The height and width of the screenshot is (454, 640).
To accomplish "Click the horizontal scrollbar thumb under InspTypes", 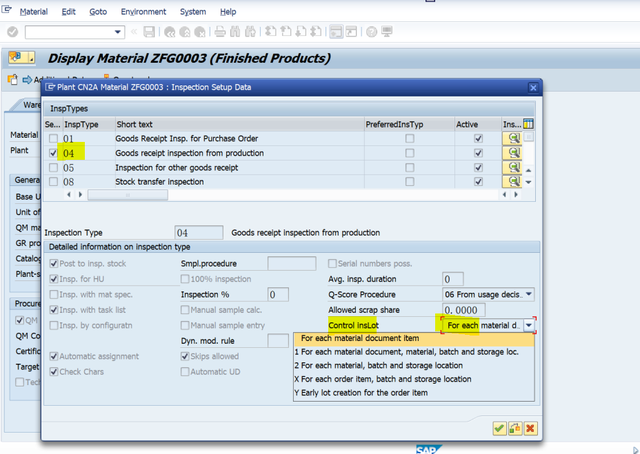I will [128, 195].
